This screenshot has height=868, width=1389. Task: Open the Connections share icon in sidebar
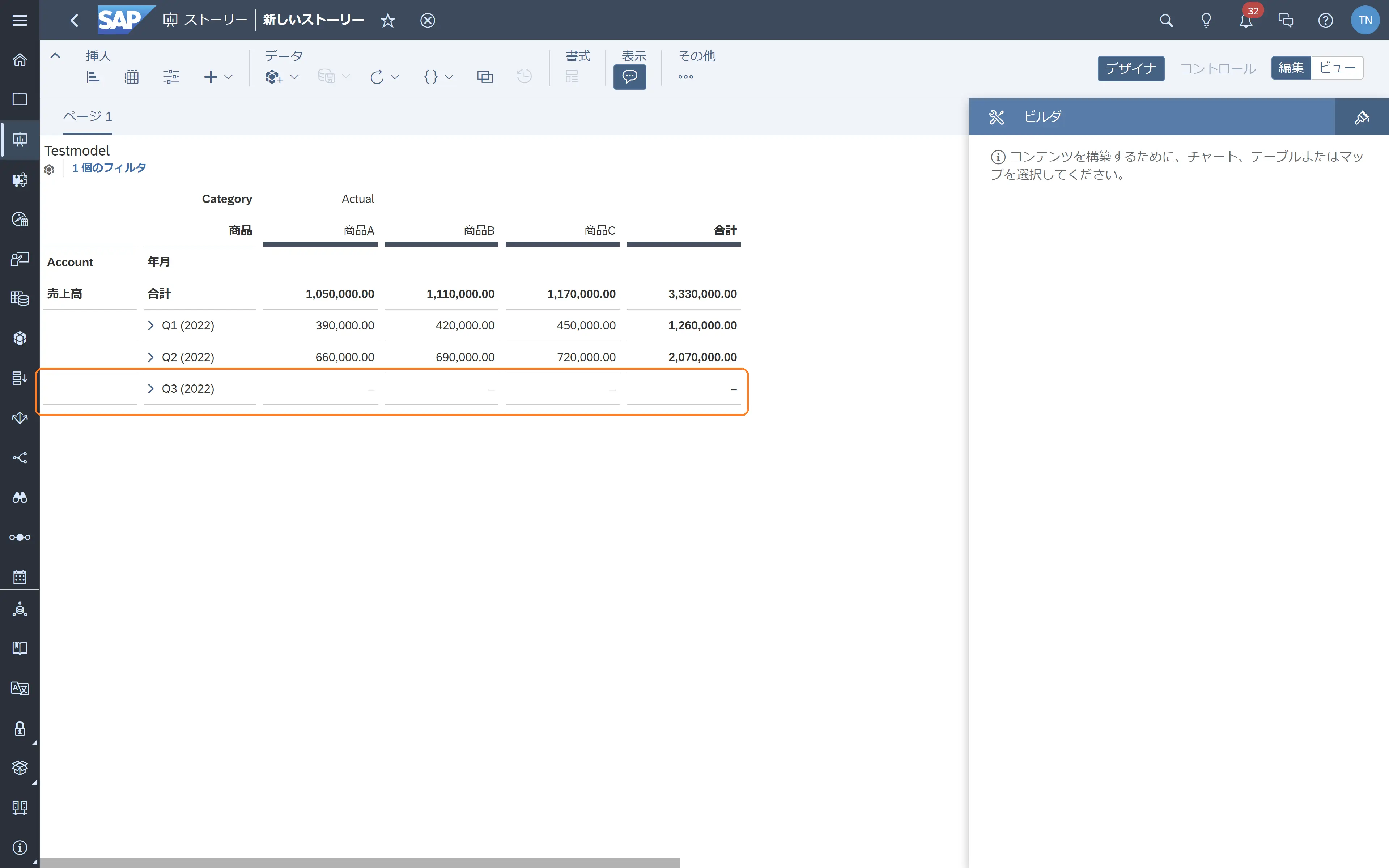tap(20, 458)
